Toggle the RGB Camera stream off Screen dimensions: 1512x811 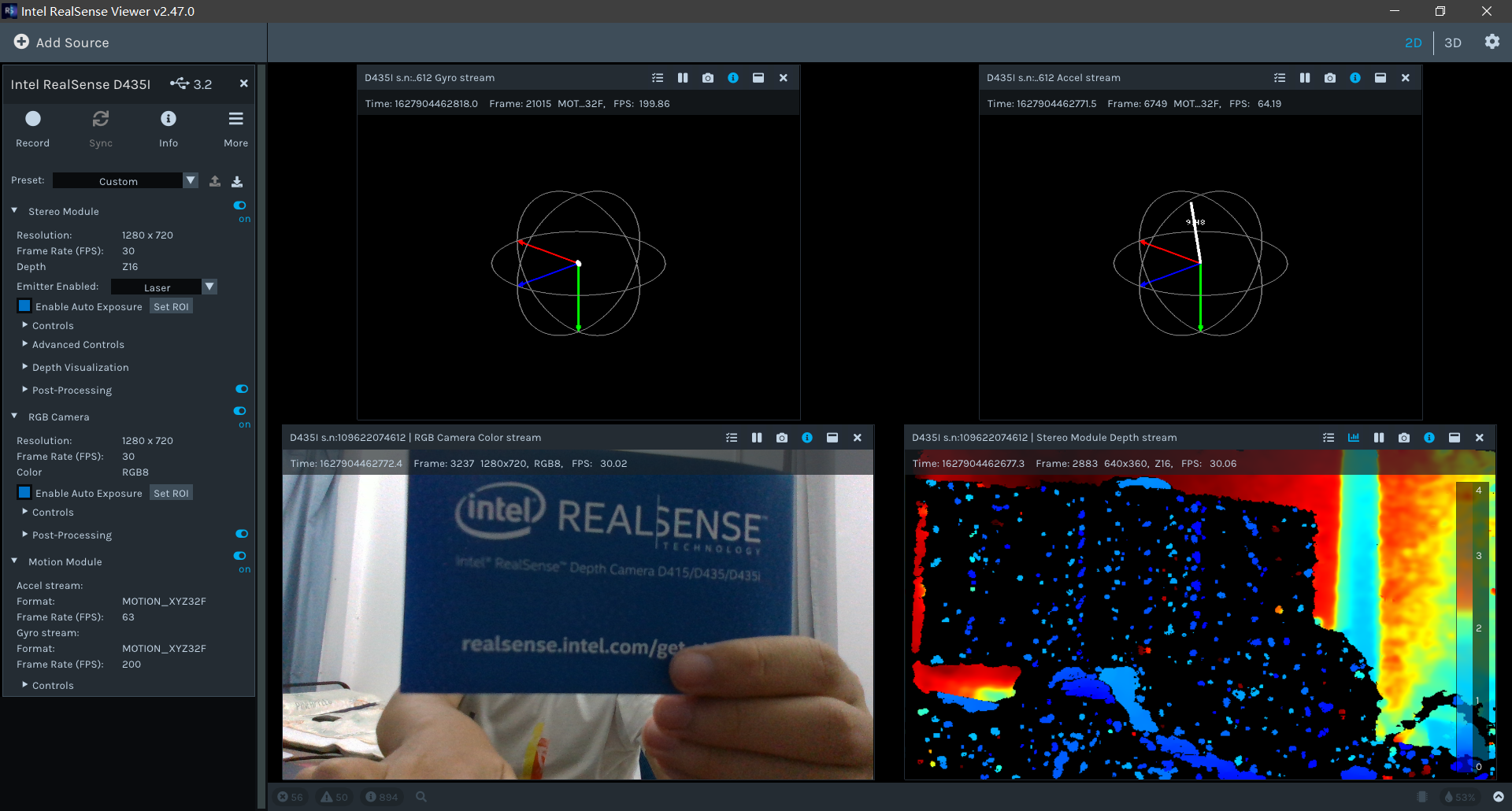click(x=240, y=410)
